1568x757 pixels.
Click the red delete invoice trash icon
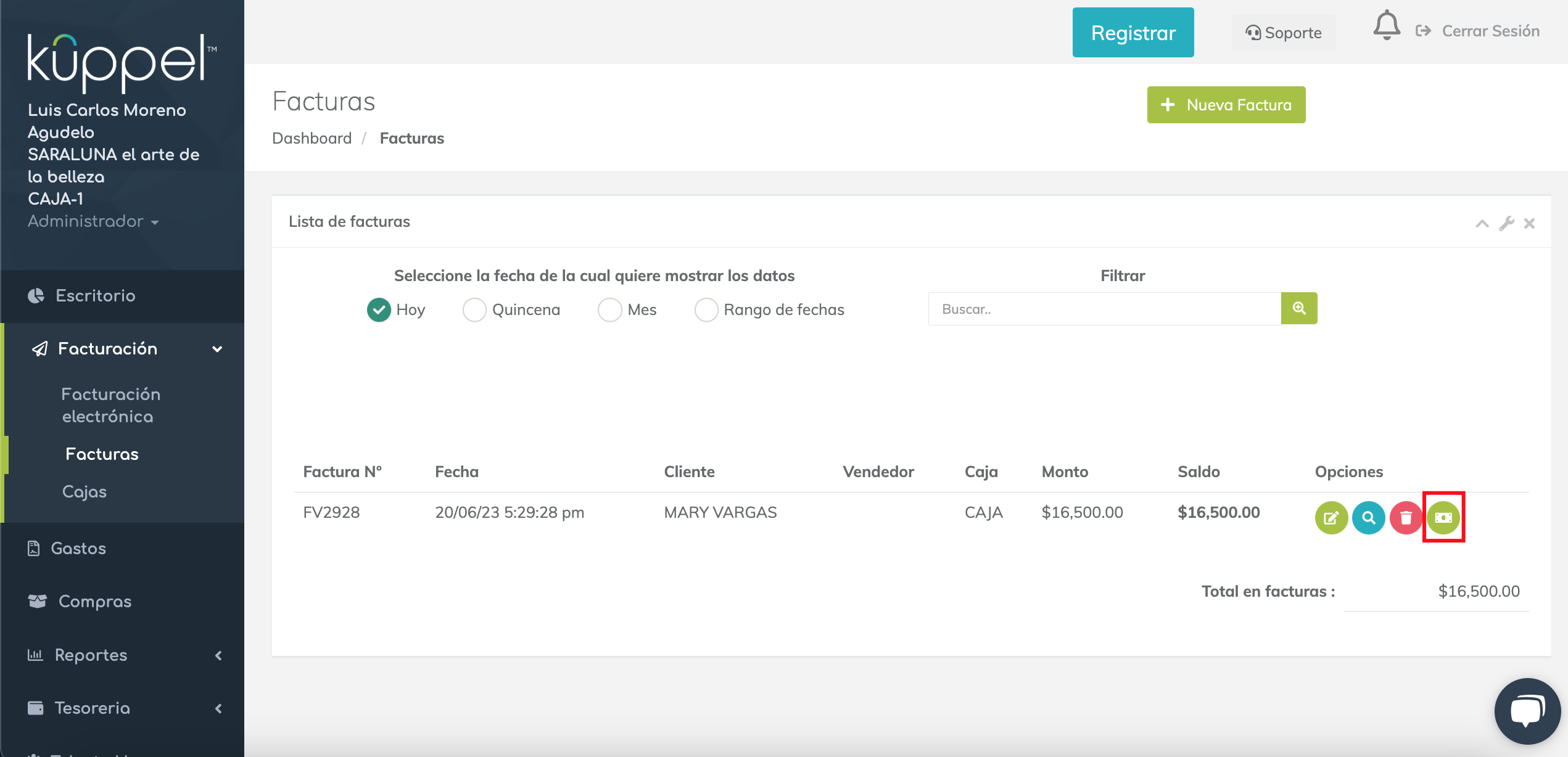pyautogui.click(x=1406, y=517)
